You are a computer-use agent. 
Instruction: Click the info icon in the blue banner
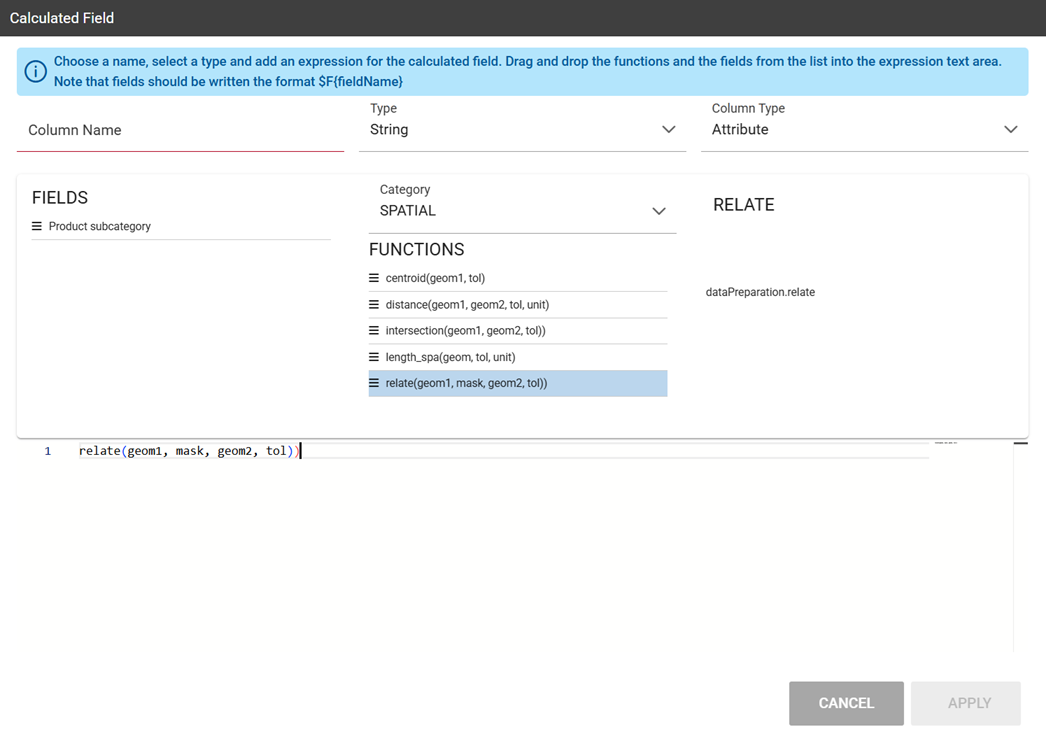35,71
